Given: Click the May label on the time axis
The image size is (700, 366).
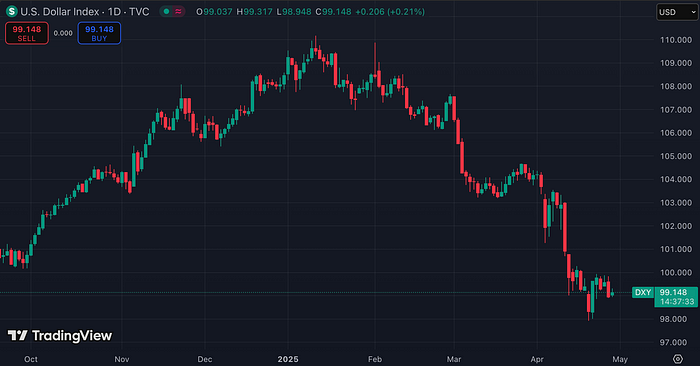Looking at the screenshot, I should coord(620,359).
